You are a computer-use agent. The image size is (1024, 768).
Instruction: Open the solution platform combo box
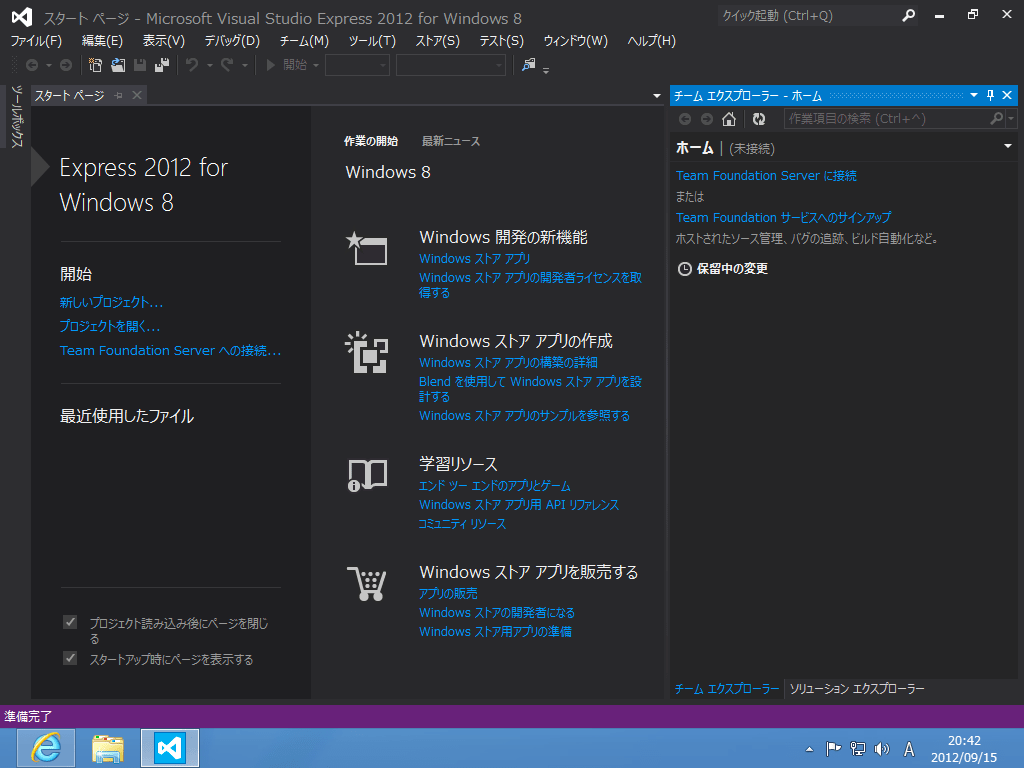451,65
